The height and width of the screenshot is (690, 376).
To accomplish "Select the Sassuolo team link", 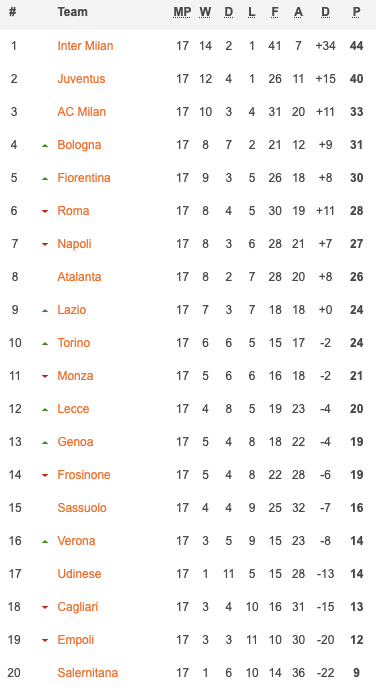I will [x=82, y=508].
